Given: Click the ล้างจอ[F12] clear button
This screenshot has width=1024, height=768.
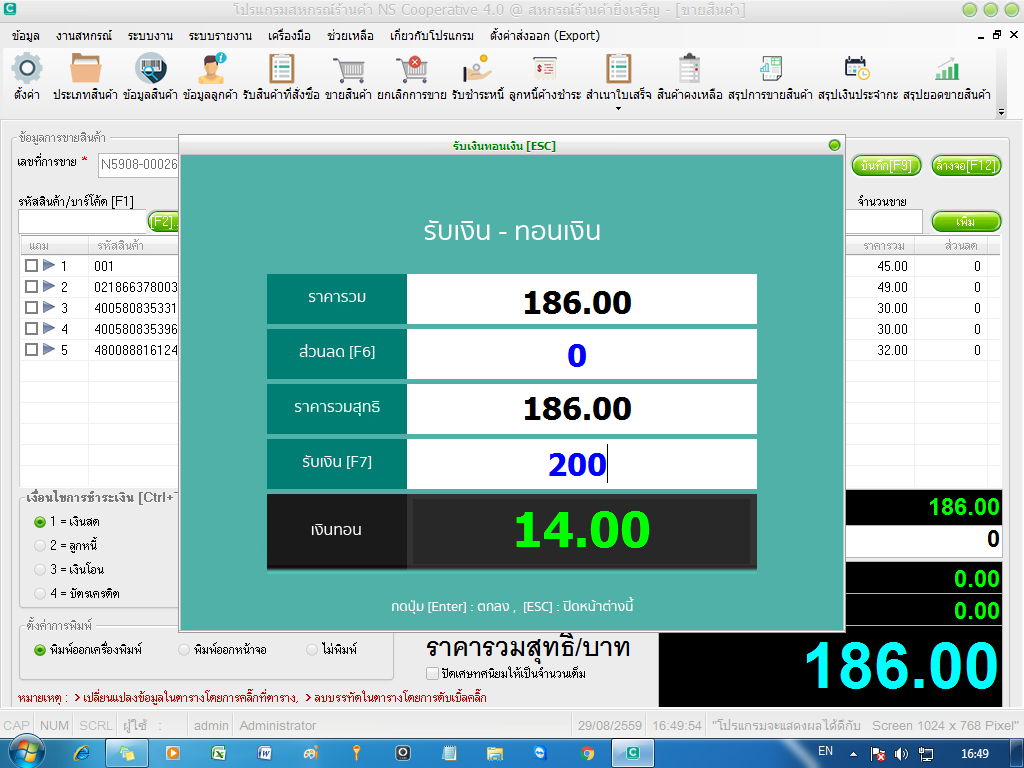Looking at the screenshot, I should (x=966, y=165).
